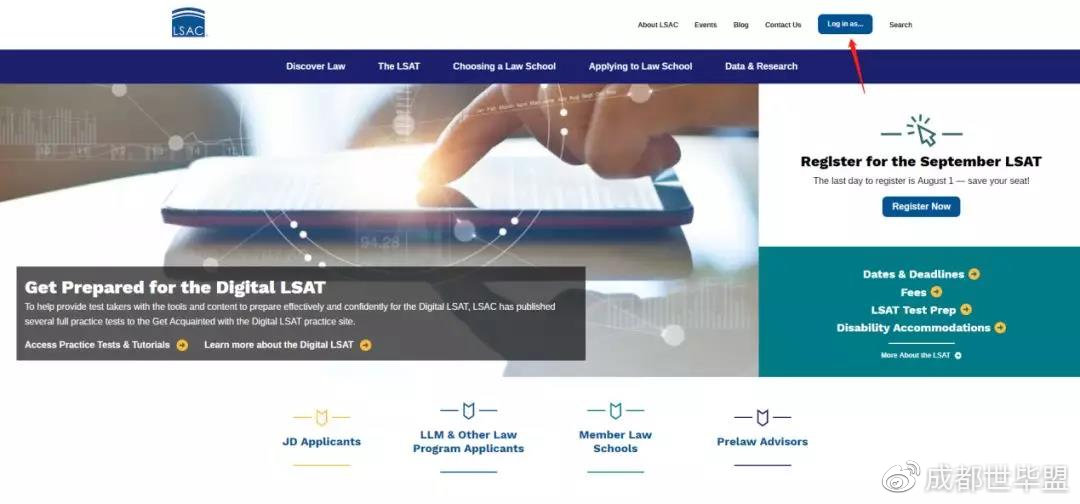Go to the Events page
The height and width of the screenshot is (504, 1080).
point(705,25)
